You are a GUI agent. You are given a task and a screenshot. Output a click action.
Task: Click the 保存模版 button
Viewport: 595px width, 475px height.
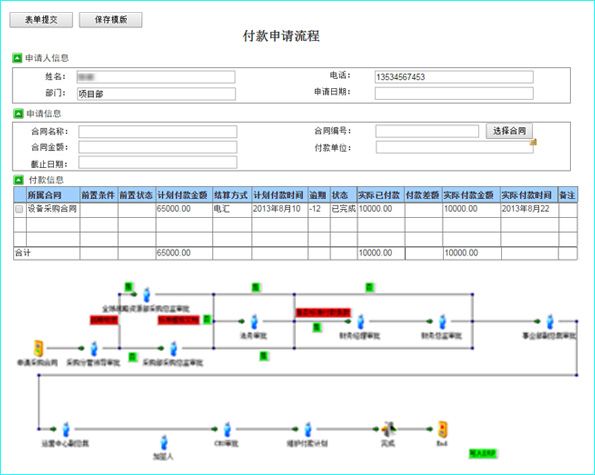pos(111,20)
